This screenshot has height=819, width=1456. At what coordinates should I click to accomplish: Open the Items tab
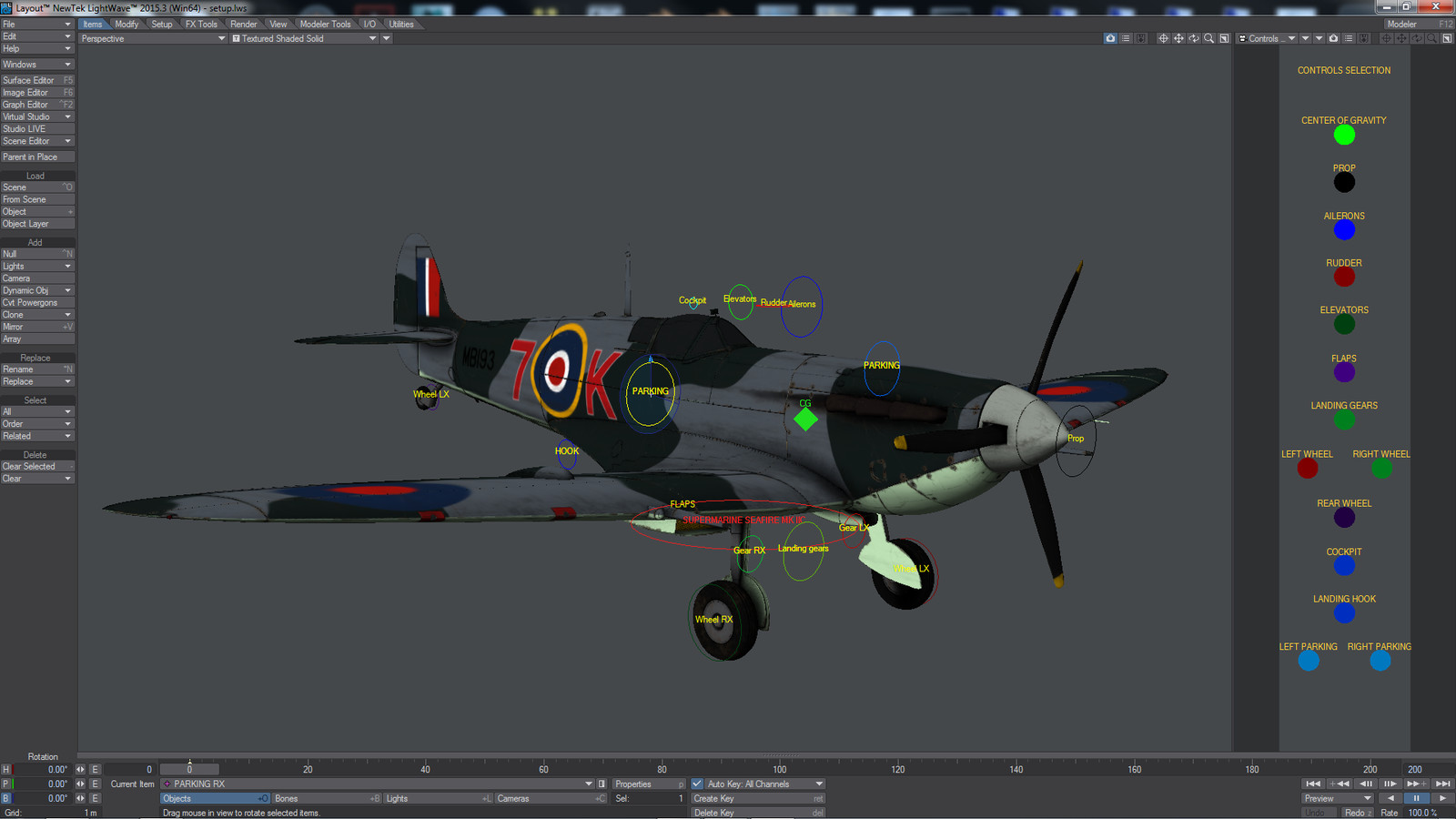click(x=93, y=25)
